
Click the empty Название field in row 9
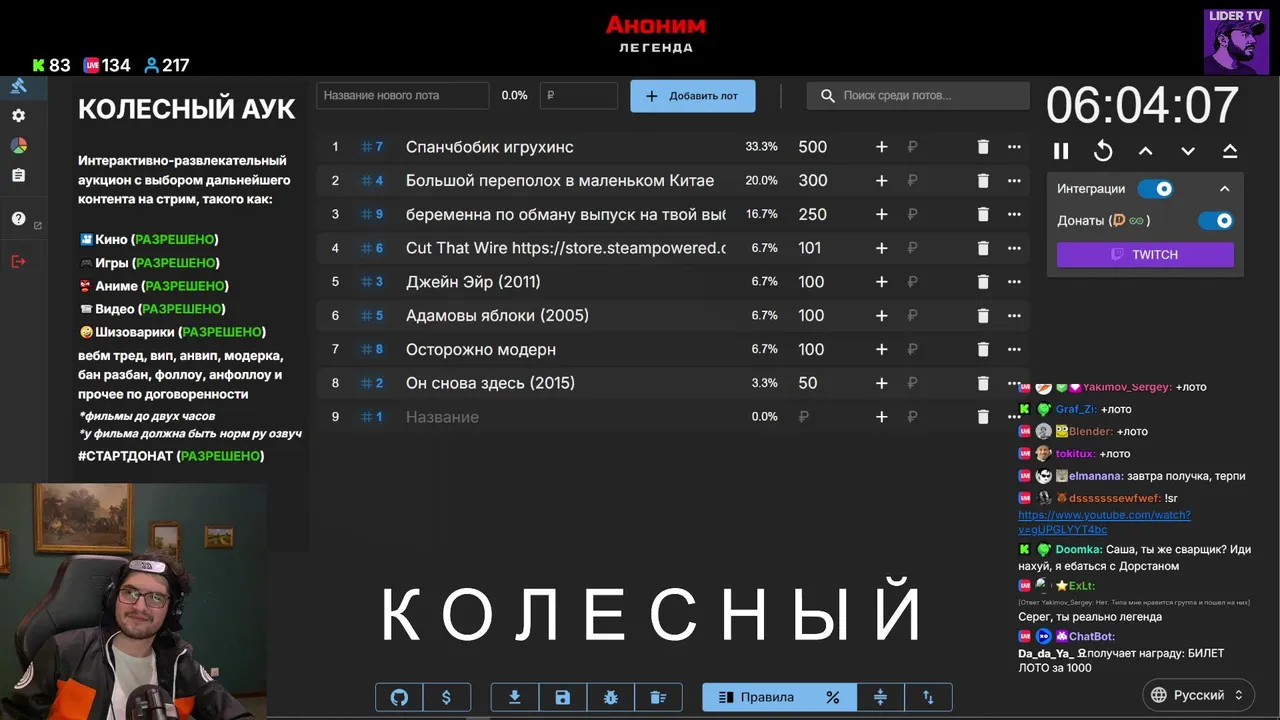coord(565,417)
